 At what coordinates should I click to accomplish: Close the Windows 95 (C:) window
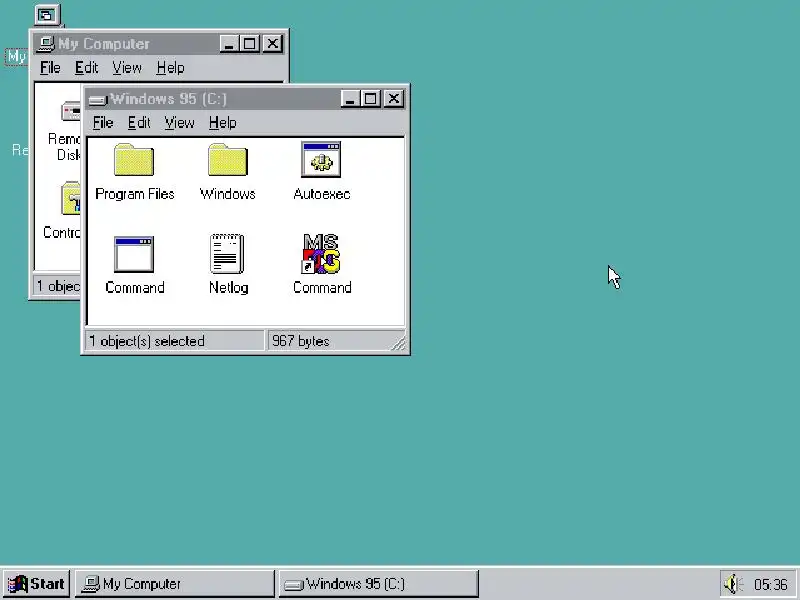click(x=393, y=98)
